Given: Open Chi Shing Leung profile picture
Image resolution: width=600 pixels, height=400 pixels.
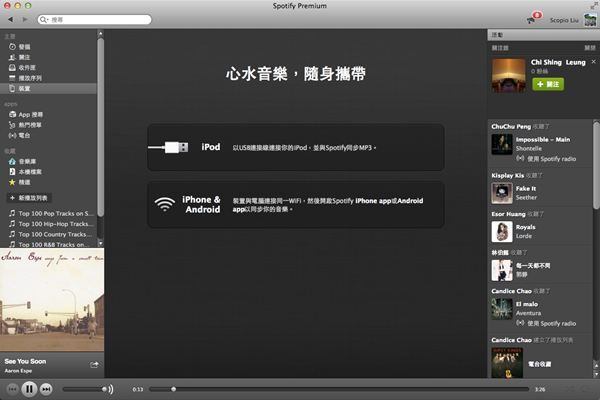Looking at the screenshot, I should 509,75.
